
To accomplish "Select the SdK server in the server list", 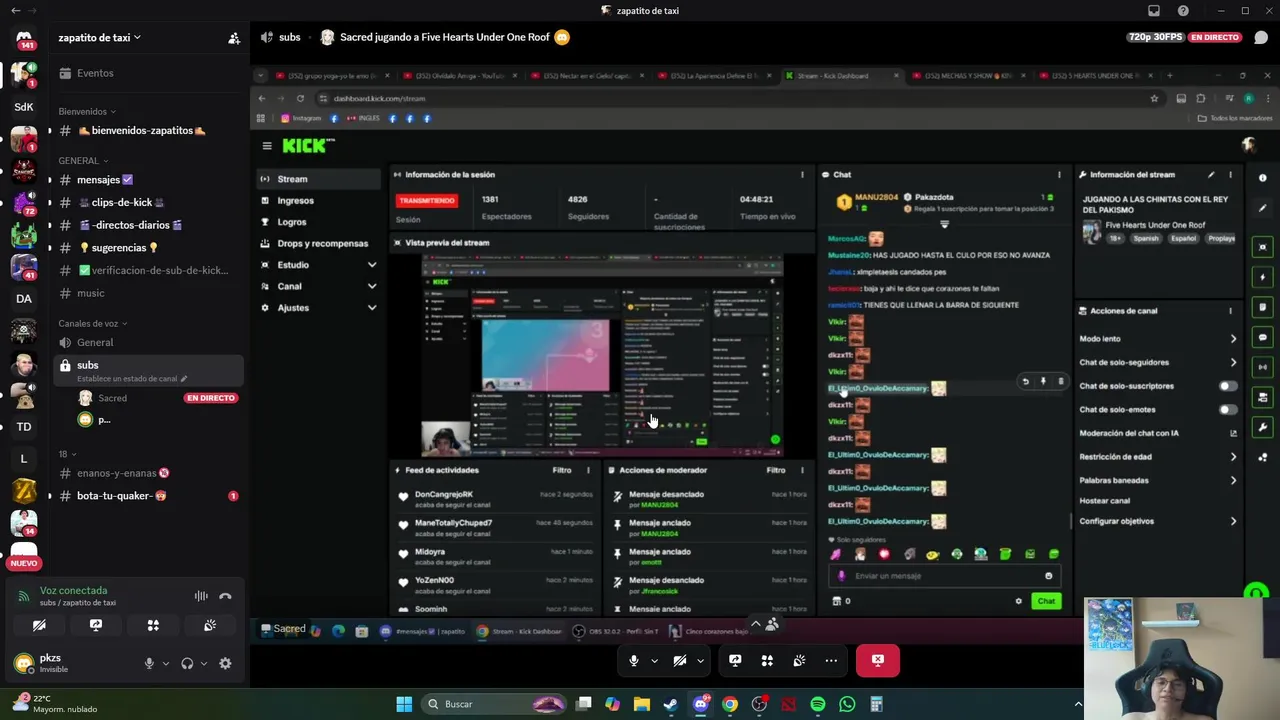I will point(24,106).
